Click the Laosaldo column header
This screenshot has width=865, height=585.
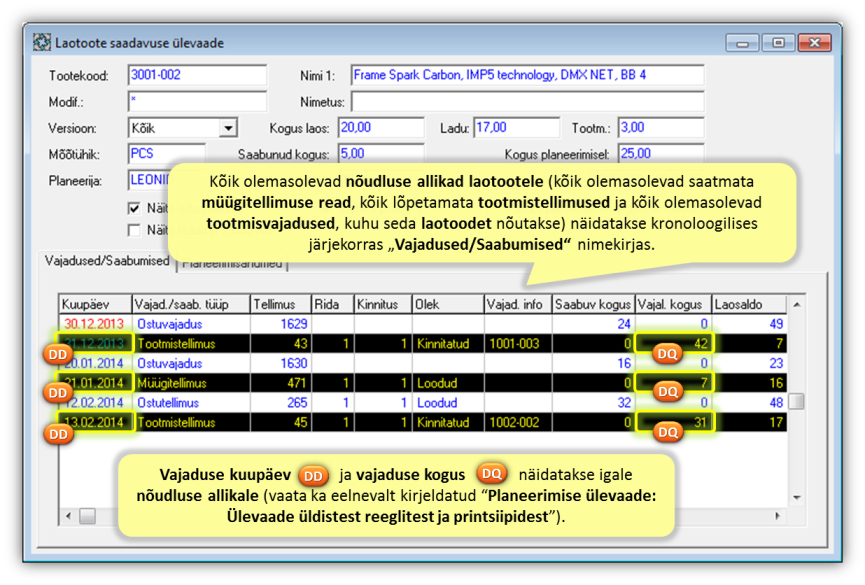tap(749, 304)
